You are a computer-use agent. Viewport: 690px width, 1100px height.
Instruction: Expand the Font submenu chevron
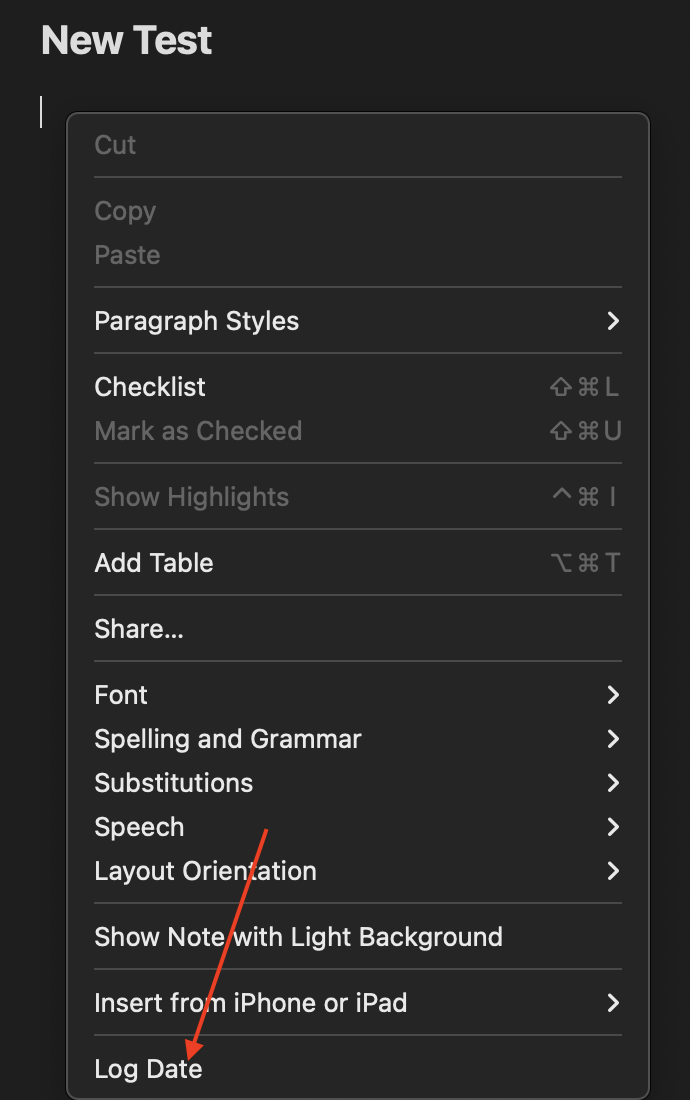pyautogui.click(x=613, y=695)
